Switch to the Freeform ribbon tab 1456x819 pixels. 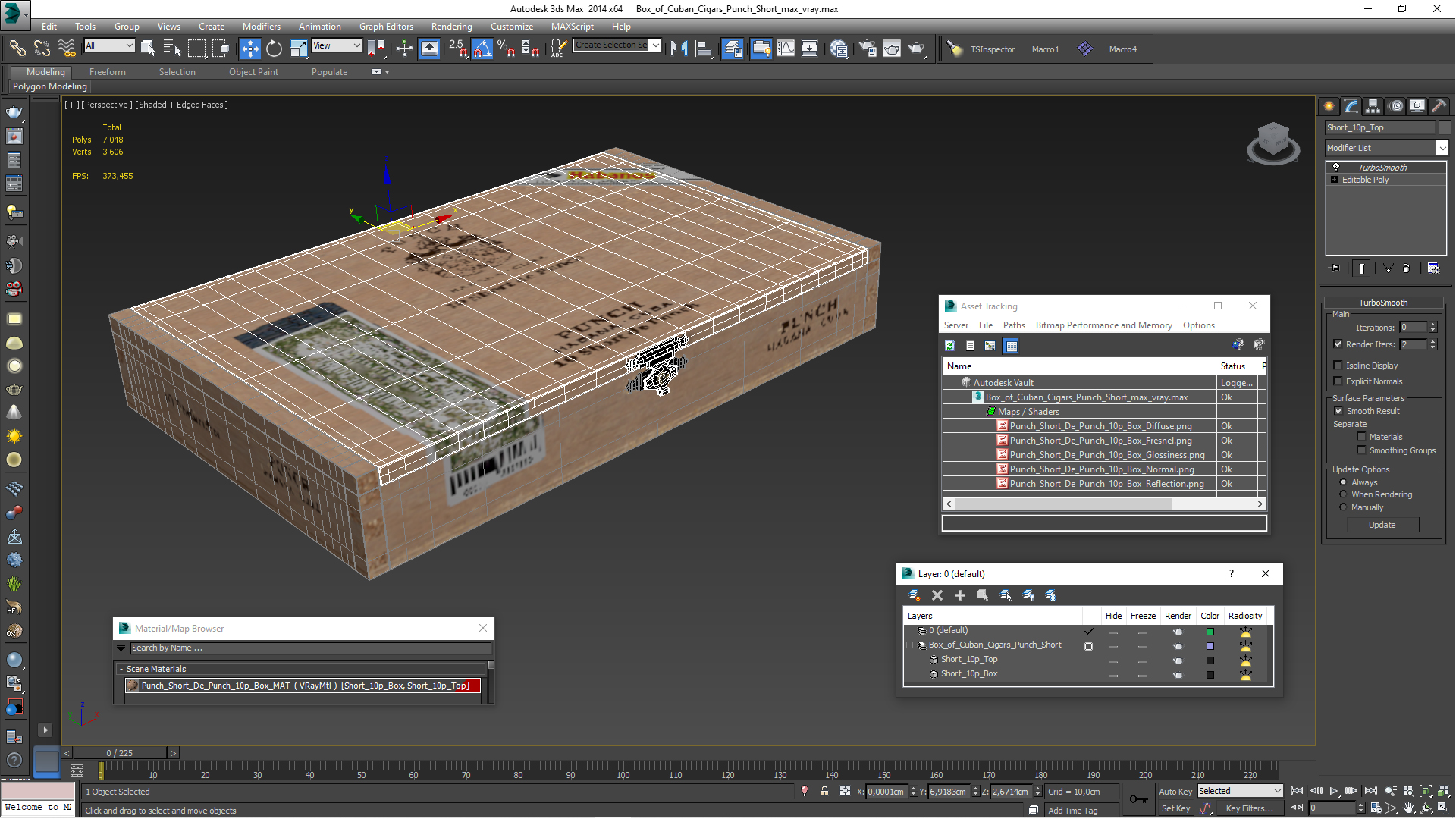pyautogui.click(x=108, y=71)
